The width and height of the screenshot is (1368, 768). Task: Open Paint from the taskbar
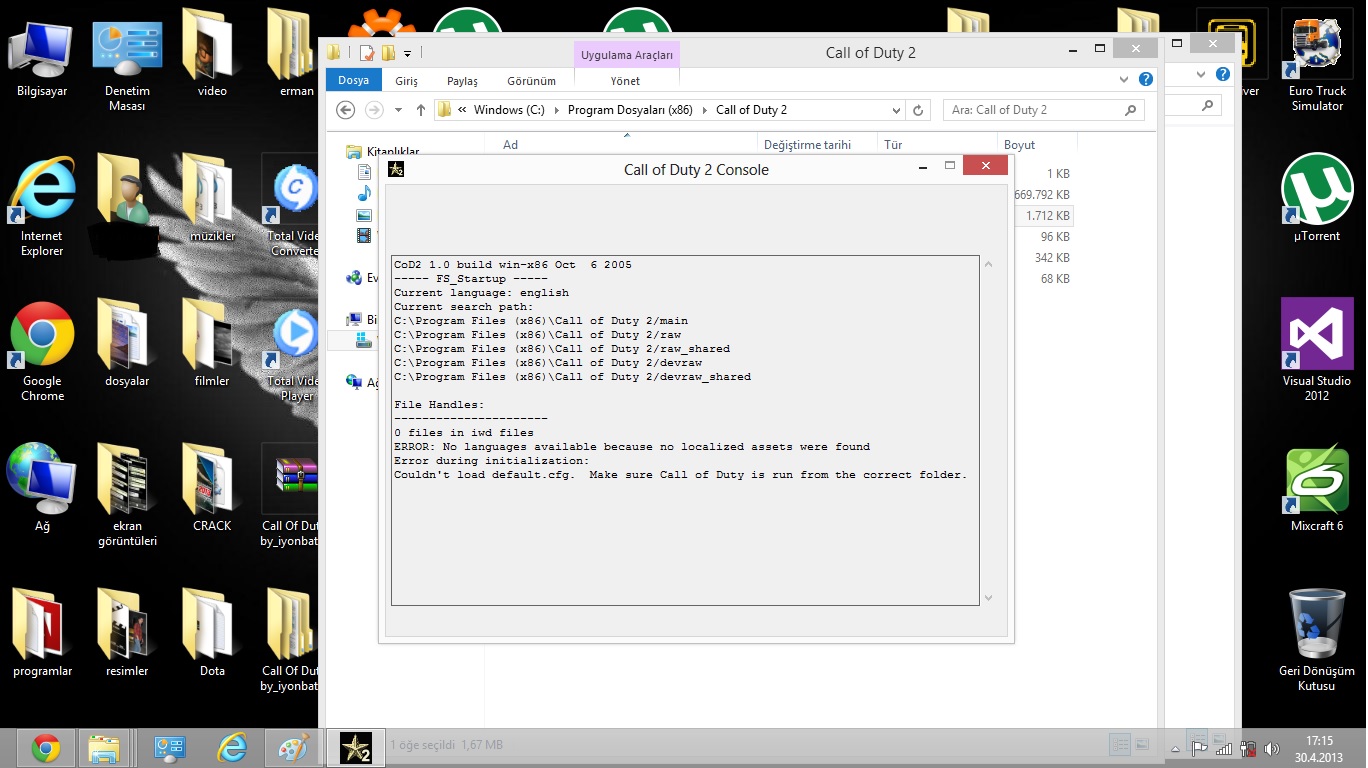point(294,747)
